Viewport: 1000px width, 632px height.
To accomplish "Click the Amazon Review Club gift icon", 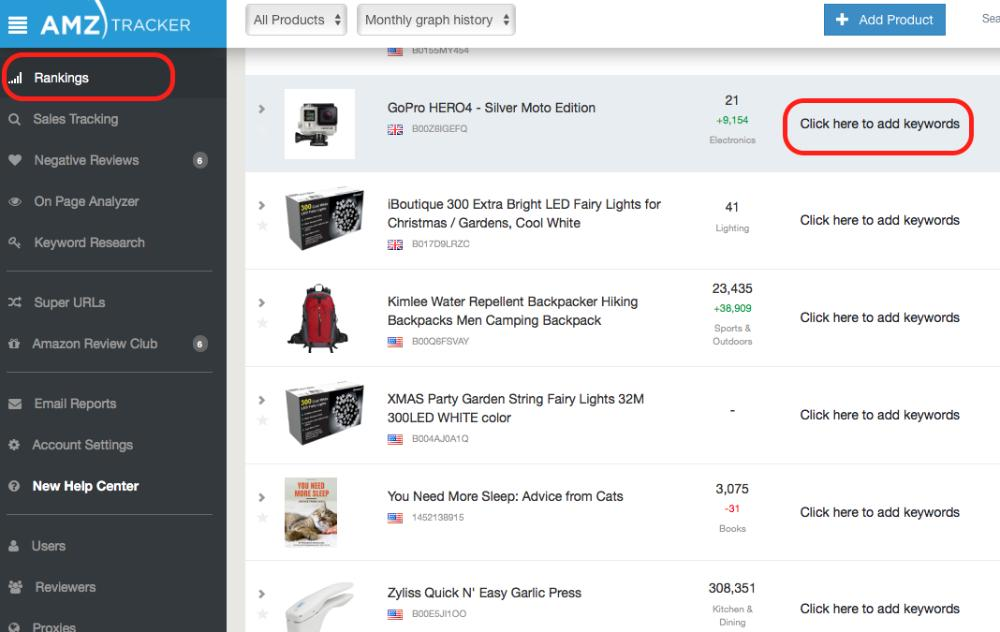I will (14, 344).
